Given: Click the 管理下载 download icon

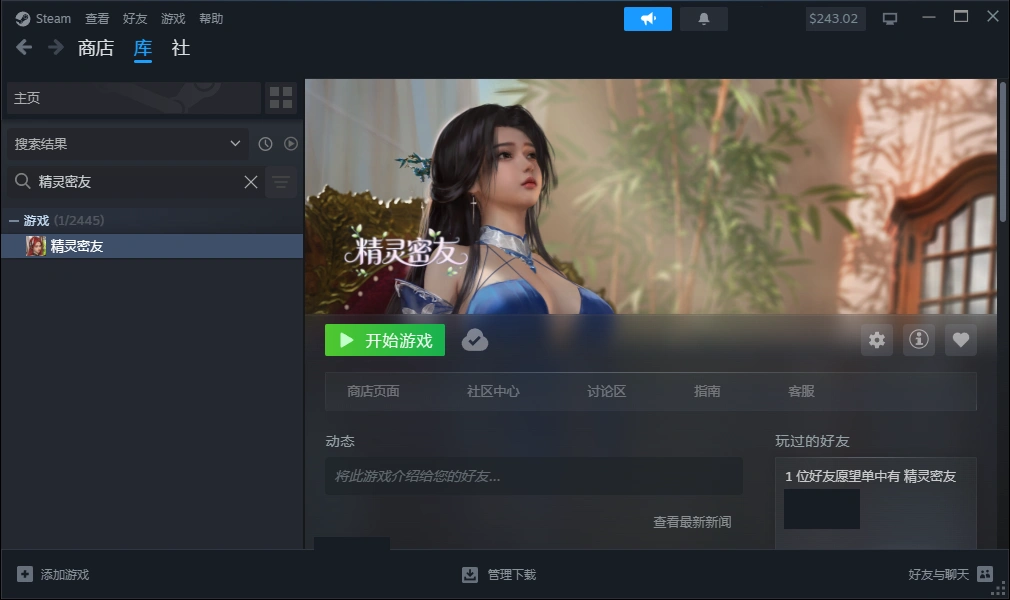Looking at the screenshot, I should [x=470, y=574].
